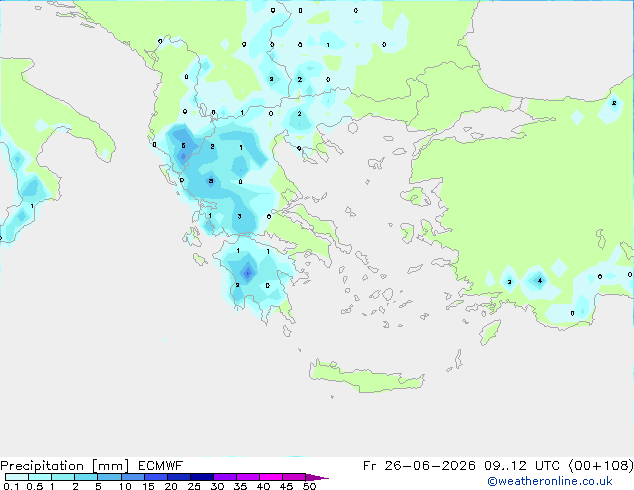Click the legend label "20"
This screenshot has height=490, width=634.
point(171,486)
